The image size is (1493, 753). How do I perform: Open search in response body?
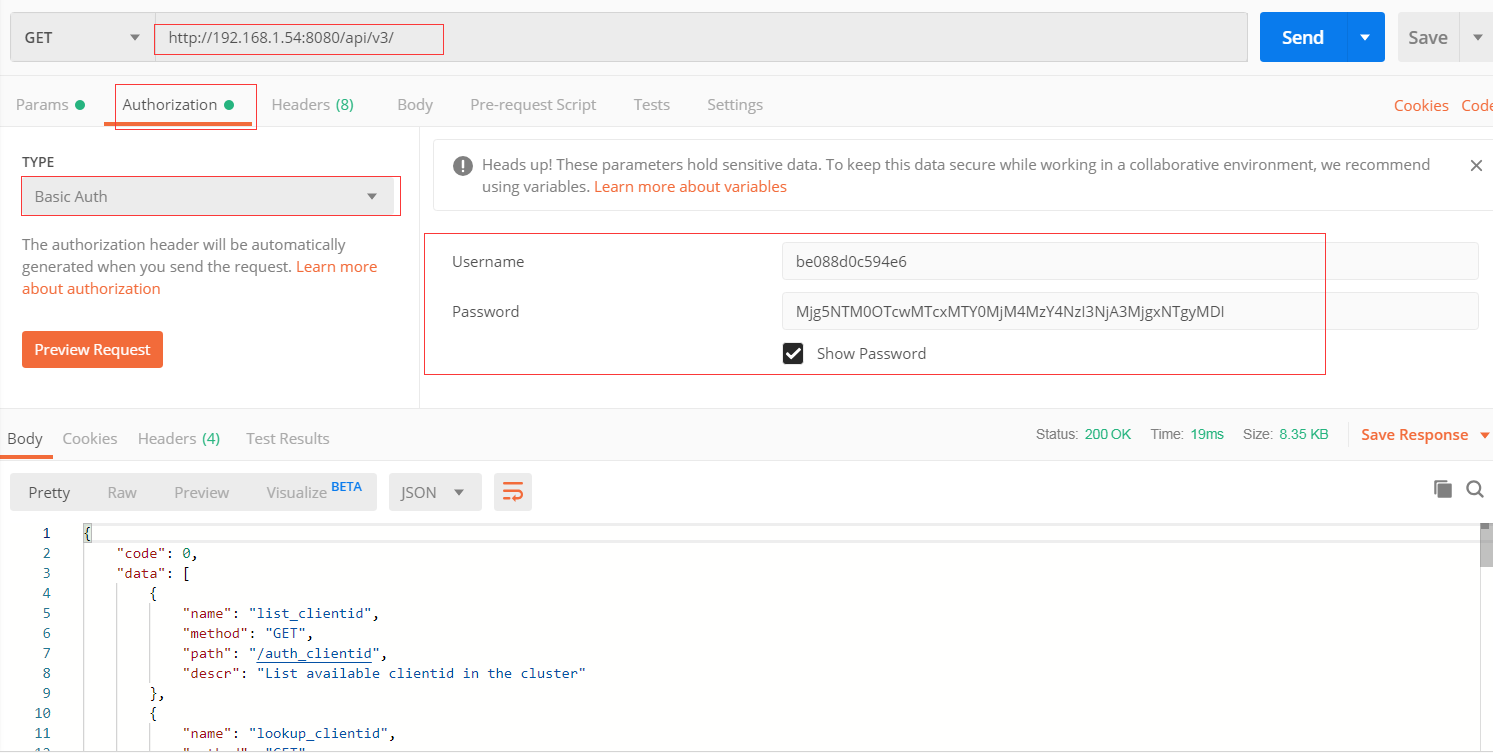(1474, 489)
